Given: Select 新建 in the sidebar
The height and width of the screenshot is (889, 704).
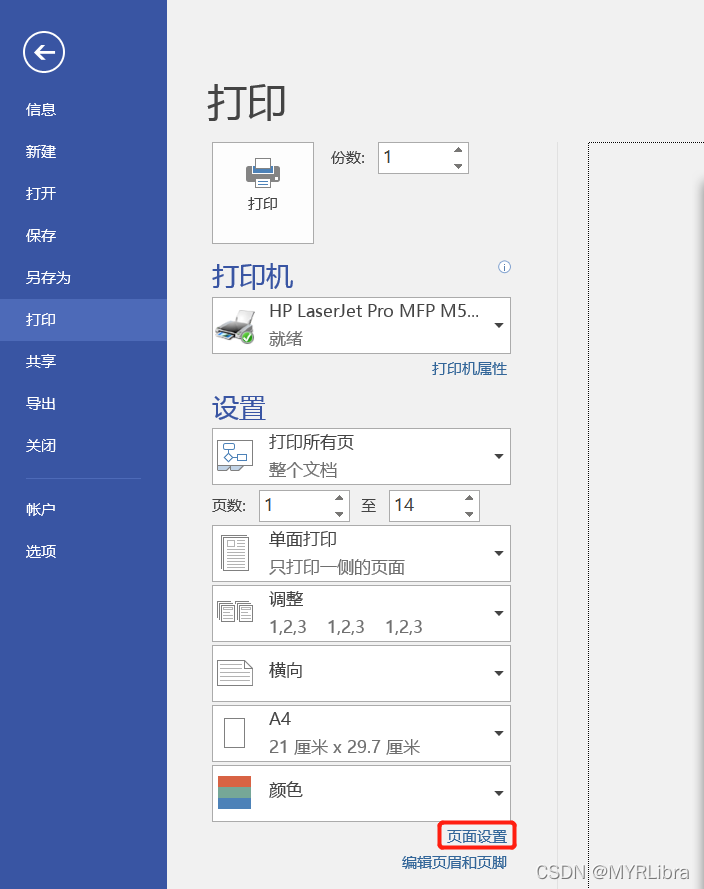Looking at the screenshot, I should click(41, 151).
